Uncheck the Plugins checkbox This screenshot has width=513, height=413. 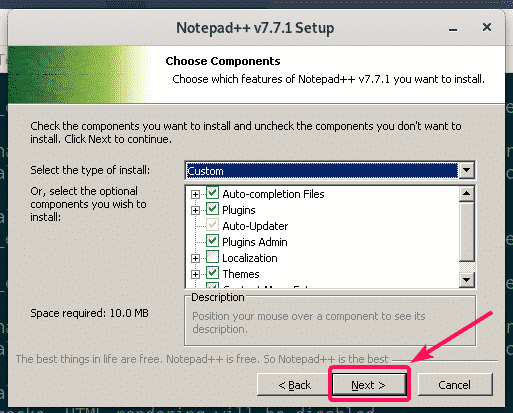(212, 209)
